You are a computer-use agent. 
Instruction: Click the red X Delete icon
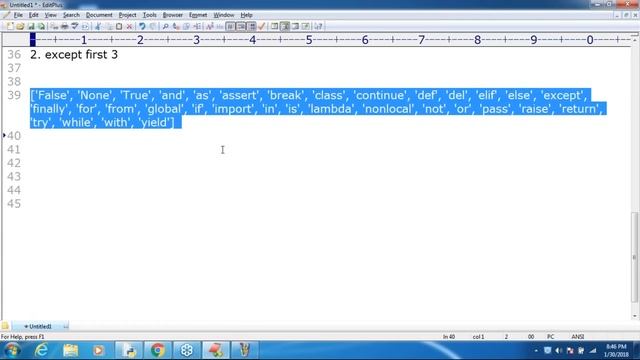pos(129,27)
